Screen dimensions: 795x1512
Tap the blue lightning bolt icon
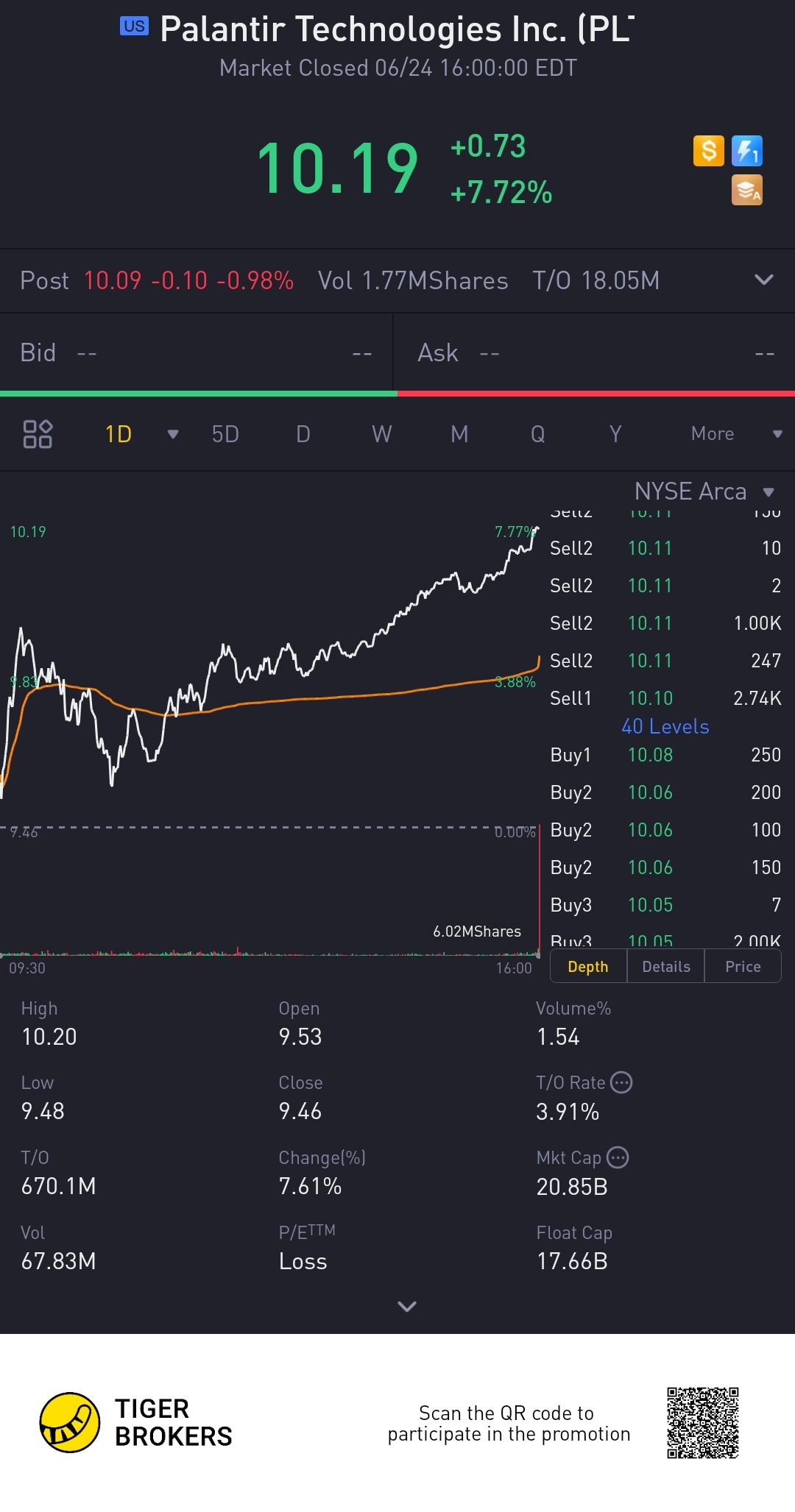pyautogui.click(x=747, y=151)
